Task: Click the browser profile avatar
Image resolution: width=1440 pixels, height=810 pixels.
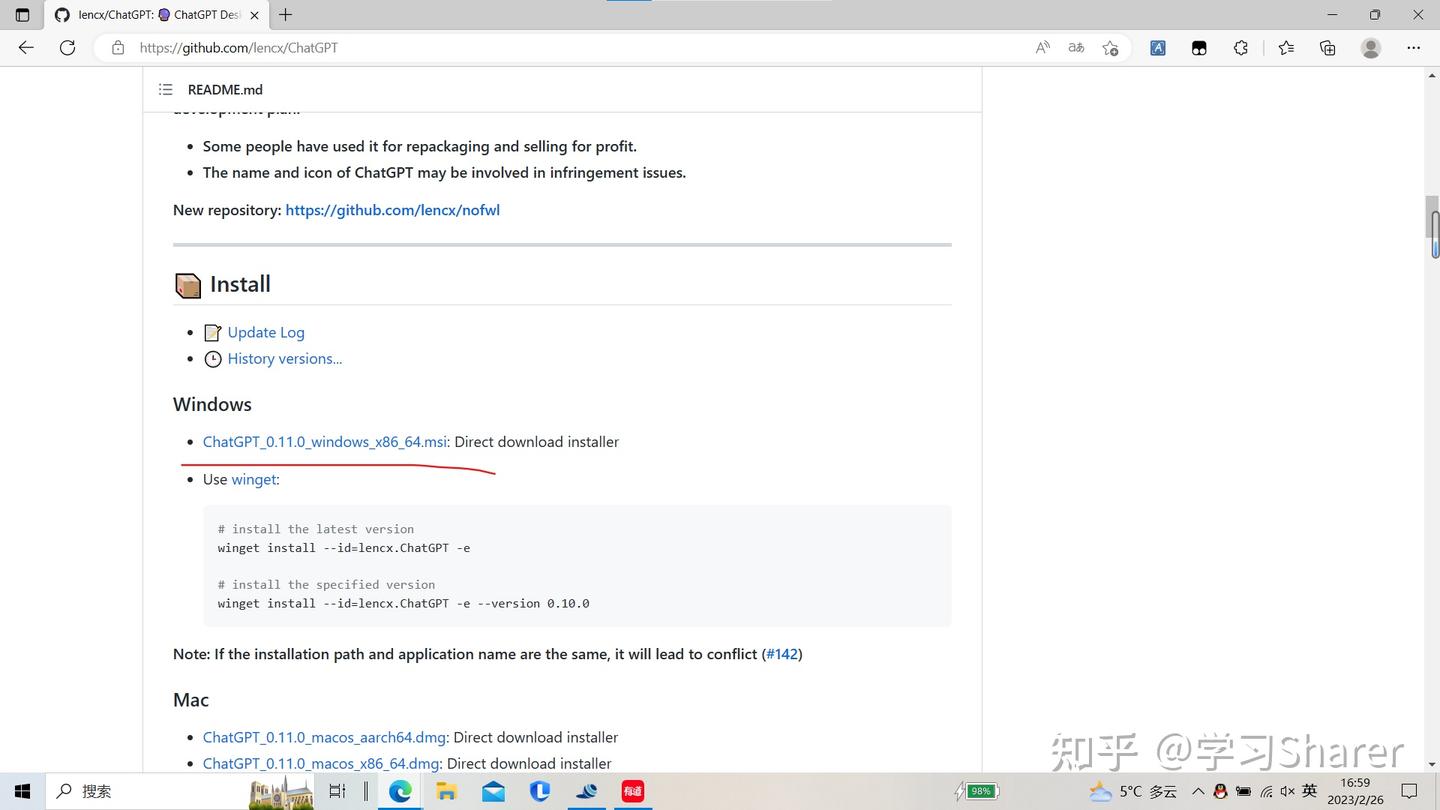Action: 1370,47
